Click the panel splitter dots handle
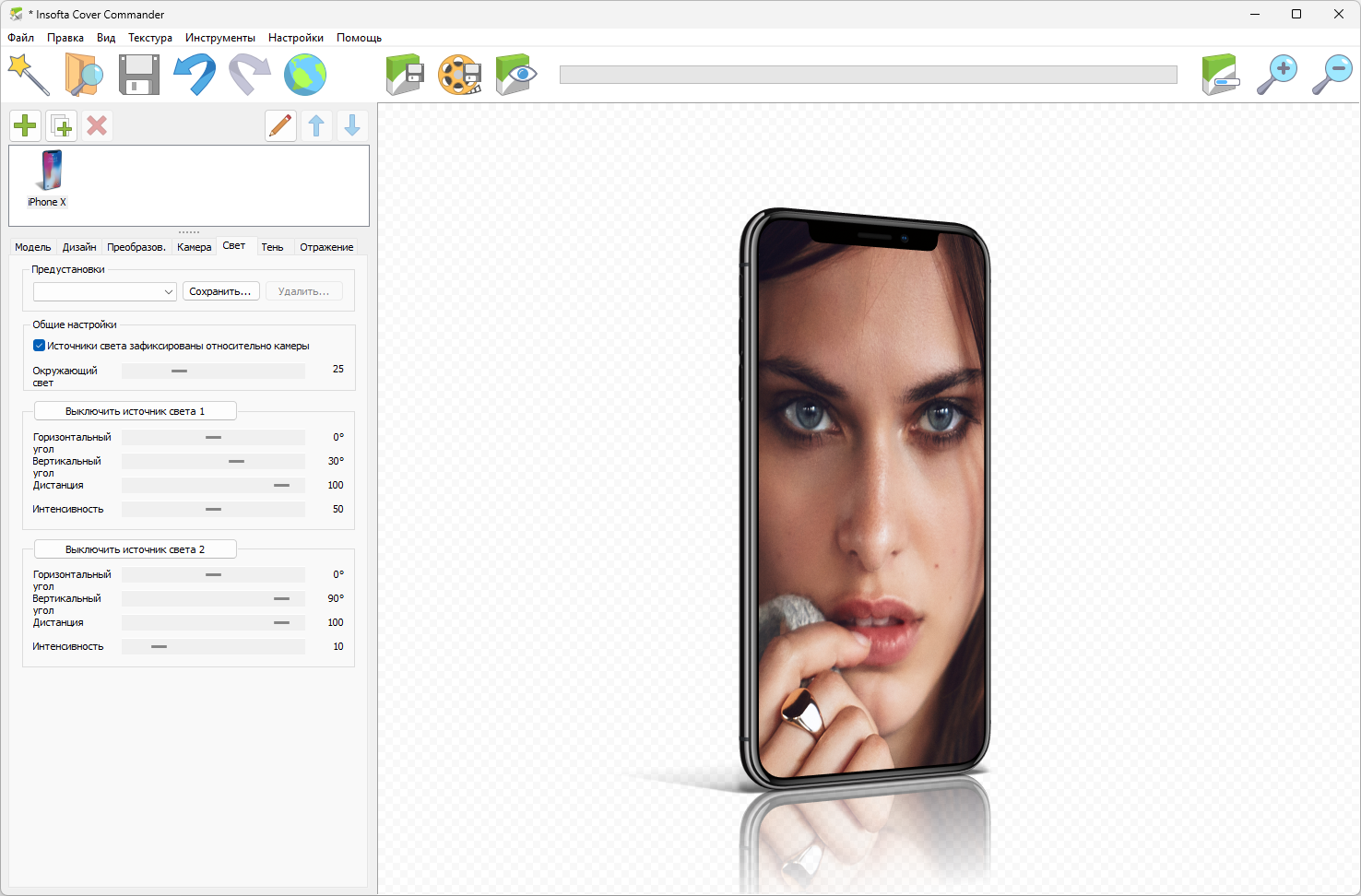The image size is (1361, 896). pos(189,232)
